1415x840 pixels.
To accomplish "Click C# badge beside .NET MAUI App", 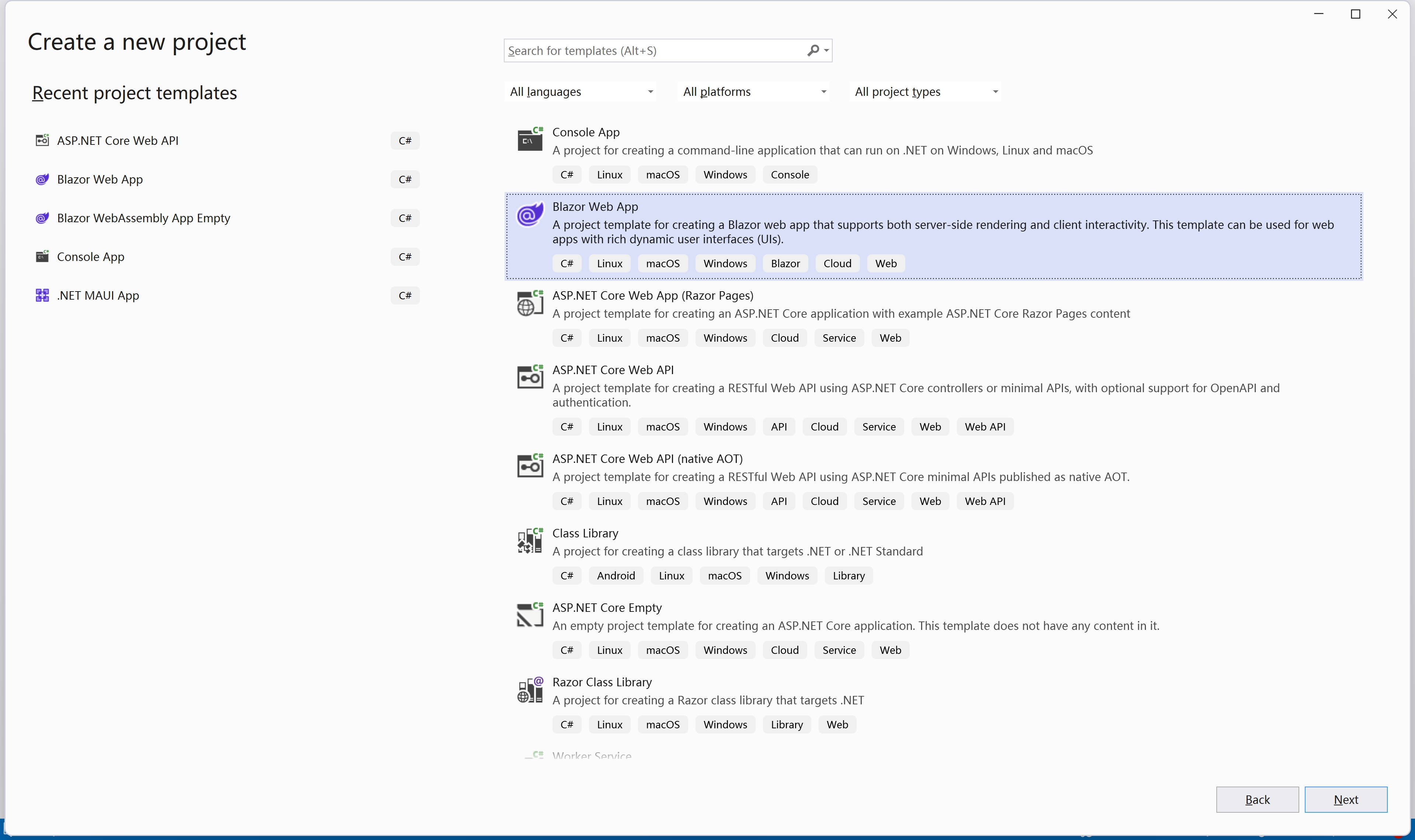I will coord(405,296).
